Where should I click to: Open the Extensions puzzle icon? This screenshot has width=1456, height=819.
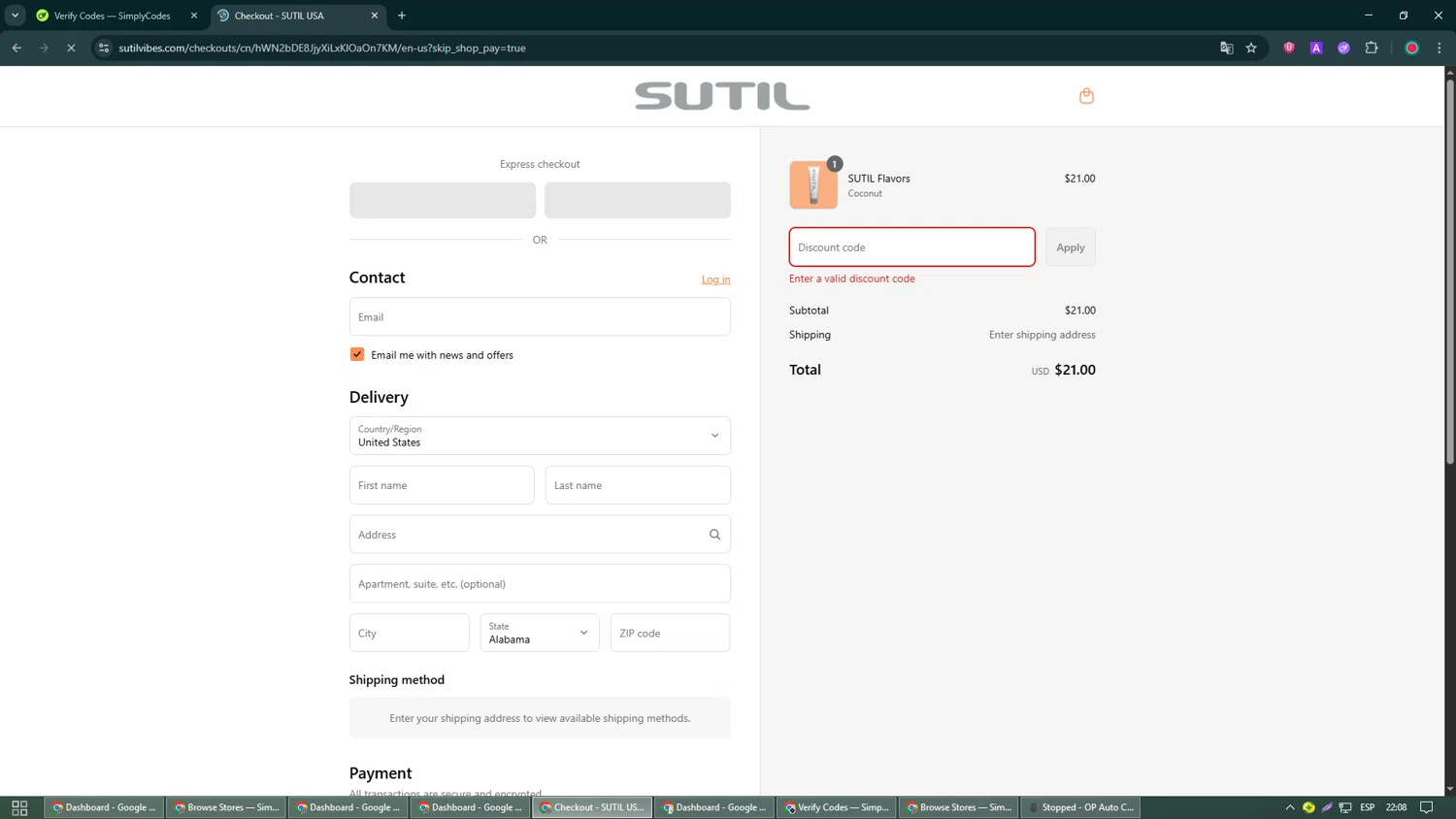click(x=1372, y=48)
